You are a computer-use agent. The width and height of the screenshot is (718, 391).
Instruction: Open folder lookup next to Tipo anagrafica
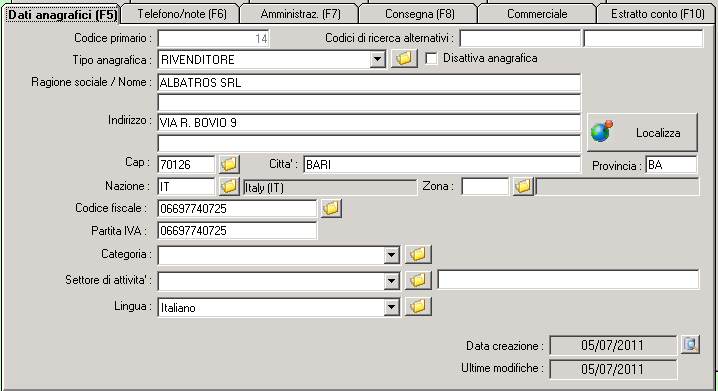404,59
